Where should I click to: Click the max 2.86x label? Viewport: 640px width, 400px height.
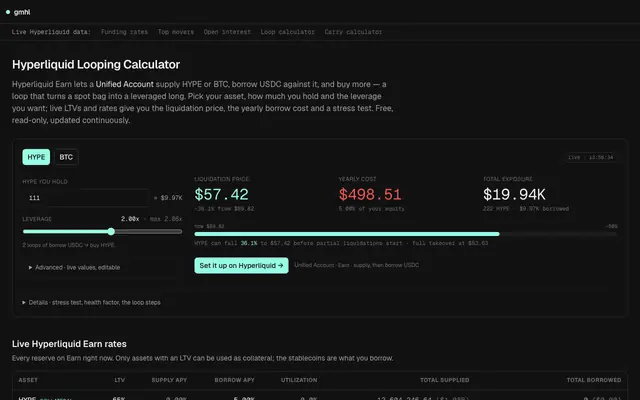166,219
